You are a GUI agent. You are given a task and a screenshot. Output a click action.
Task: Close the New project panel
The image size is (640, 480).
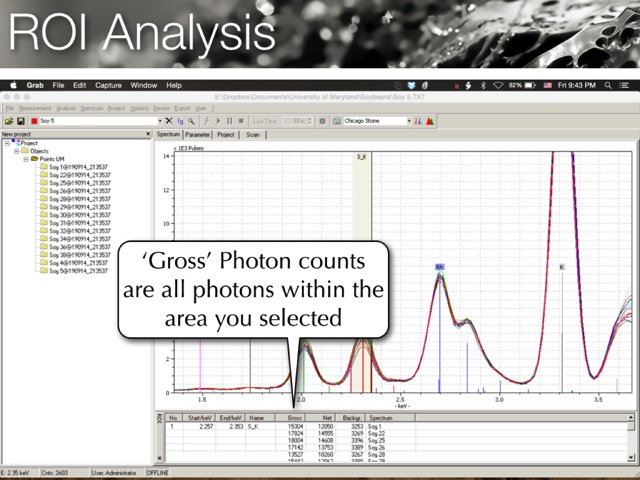(x=150, y=134)
